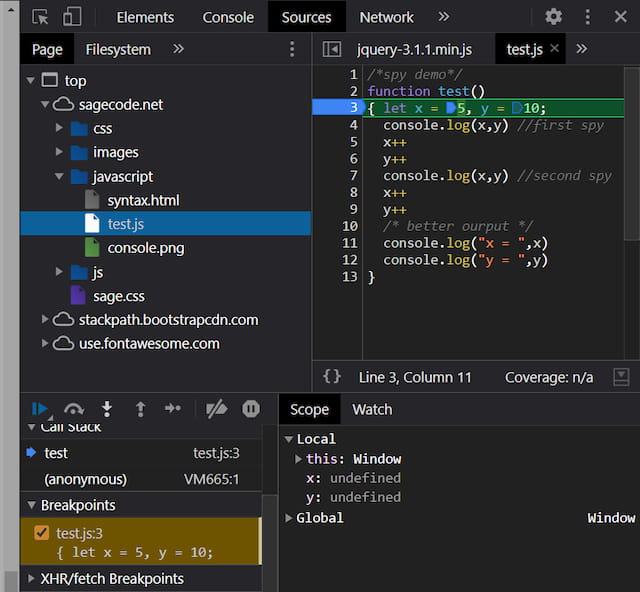This screenshot has height=592, width=640.
Task: Expand the Global scope section
Action: click(290, 518)
